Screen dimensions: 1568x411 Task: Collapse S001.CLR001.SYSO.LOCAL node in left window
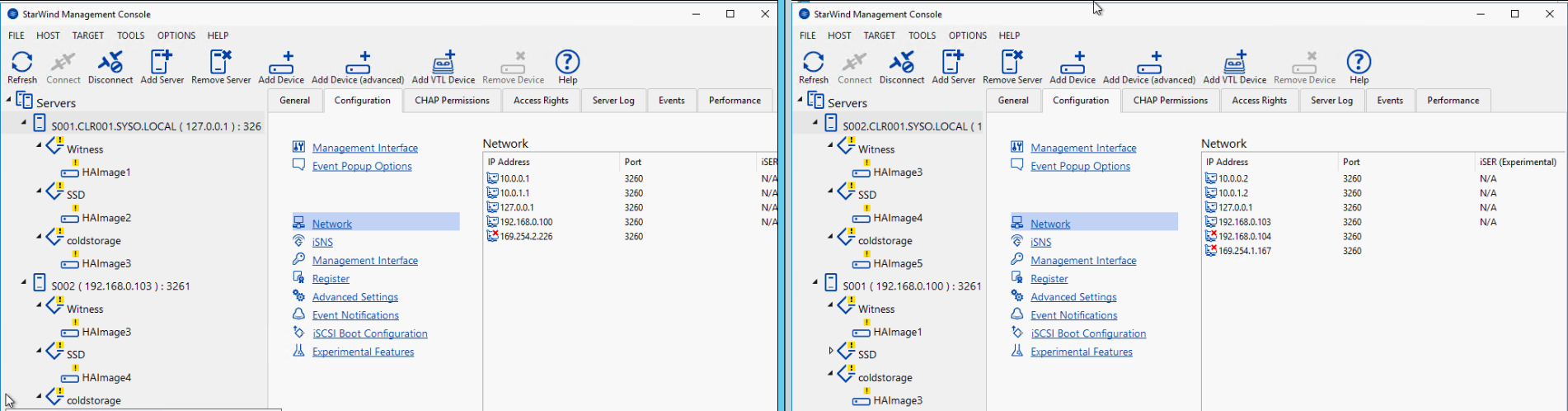(24, 122)
